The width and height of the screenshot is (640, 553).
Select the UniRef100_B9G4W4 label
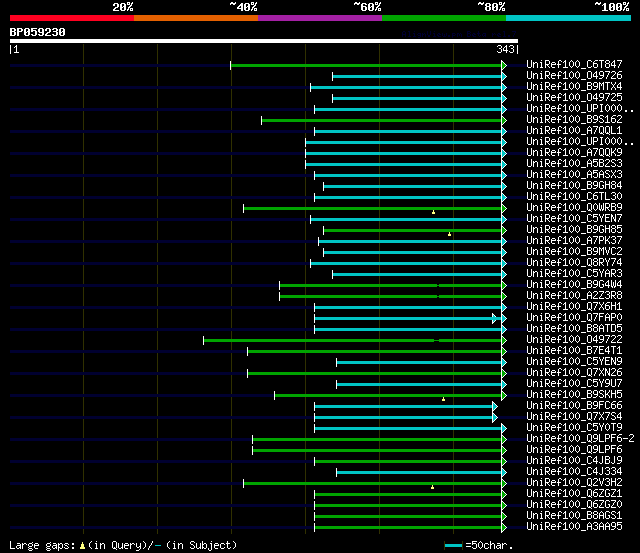[x=574, y=285]
